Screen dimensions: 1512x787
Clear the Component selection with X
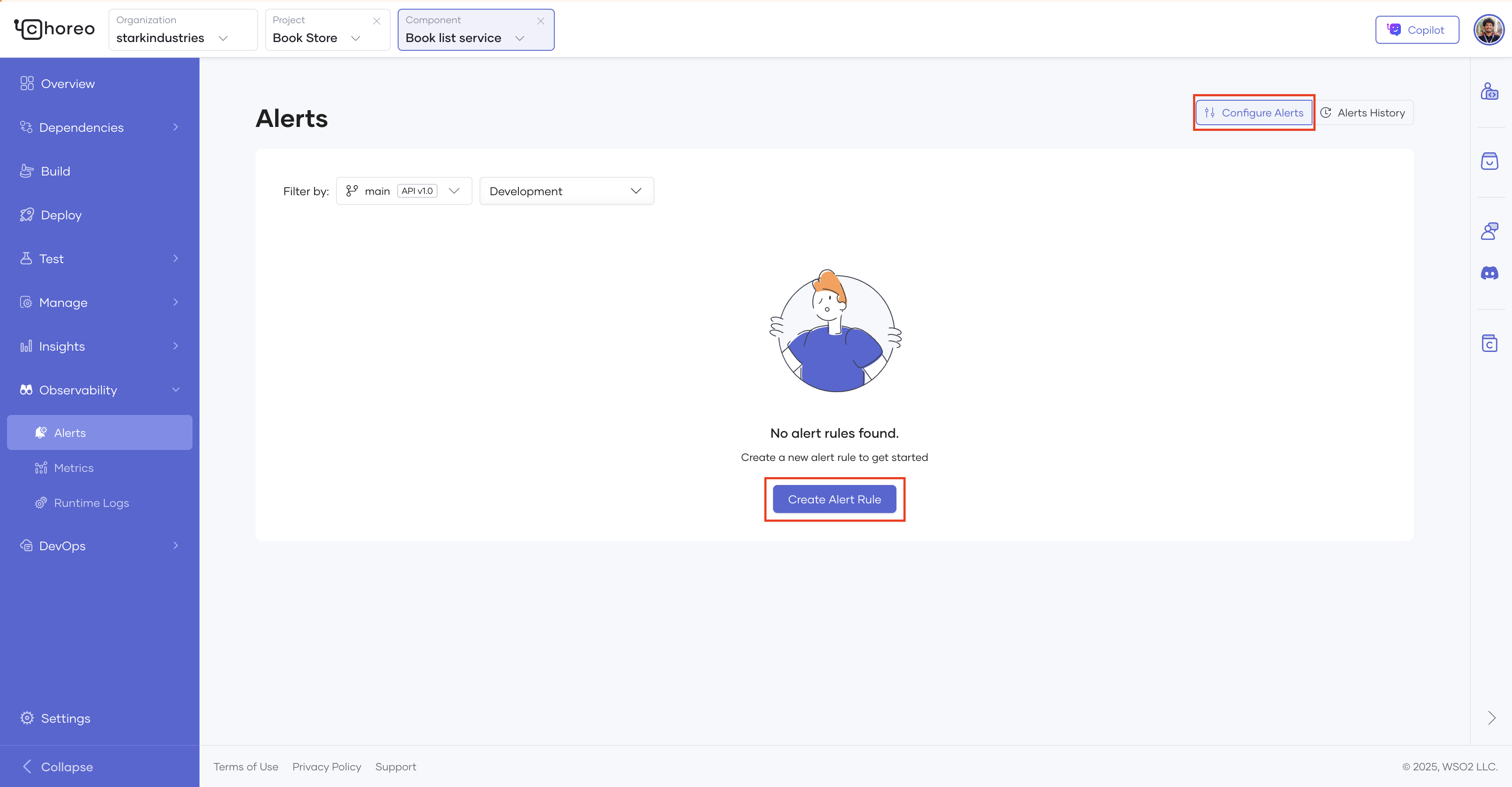[x=541, y=21]
